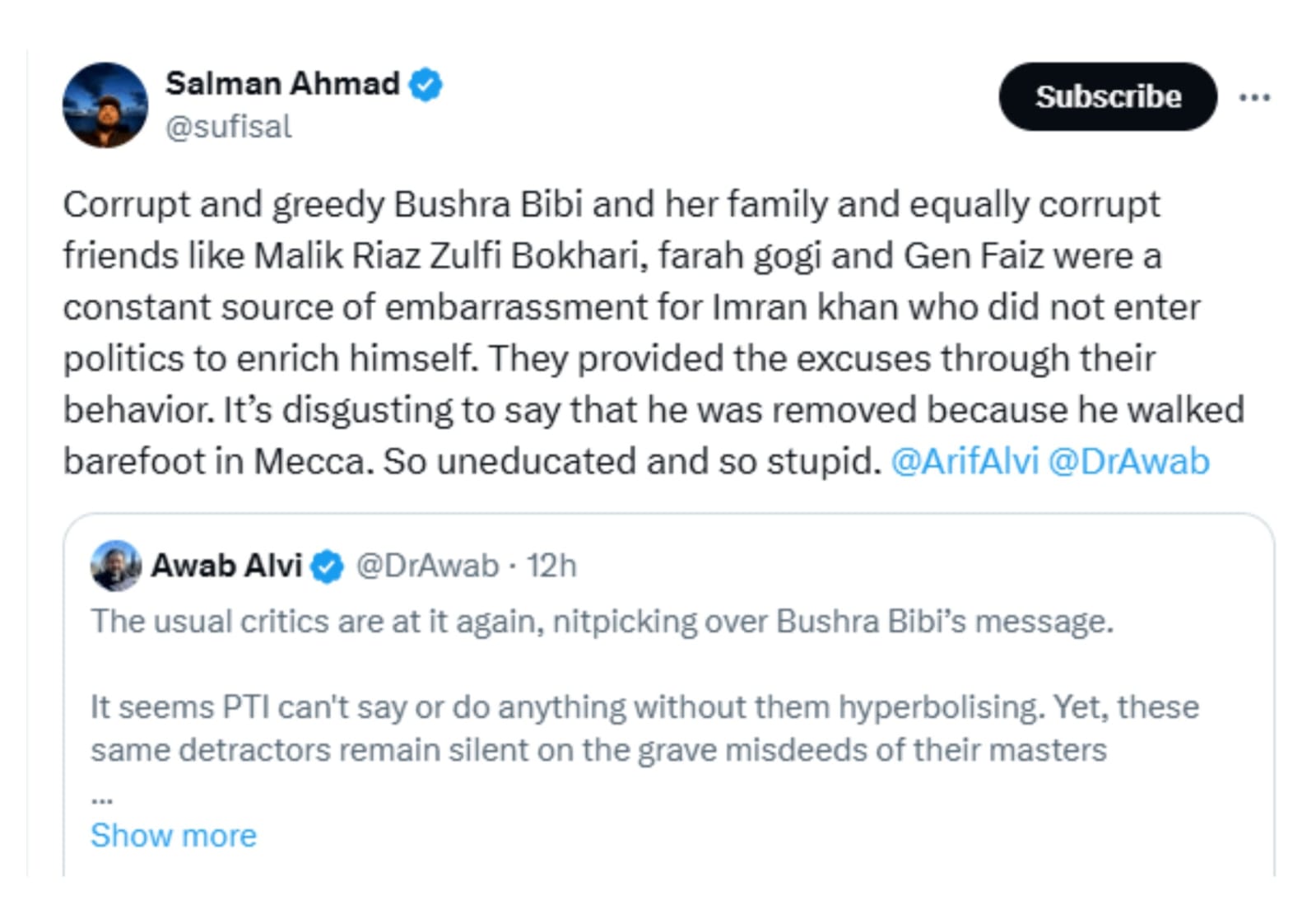Expand quoted tweet with Show more
The image size is (1316, 909).
click(174, 835)
